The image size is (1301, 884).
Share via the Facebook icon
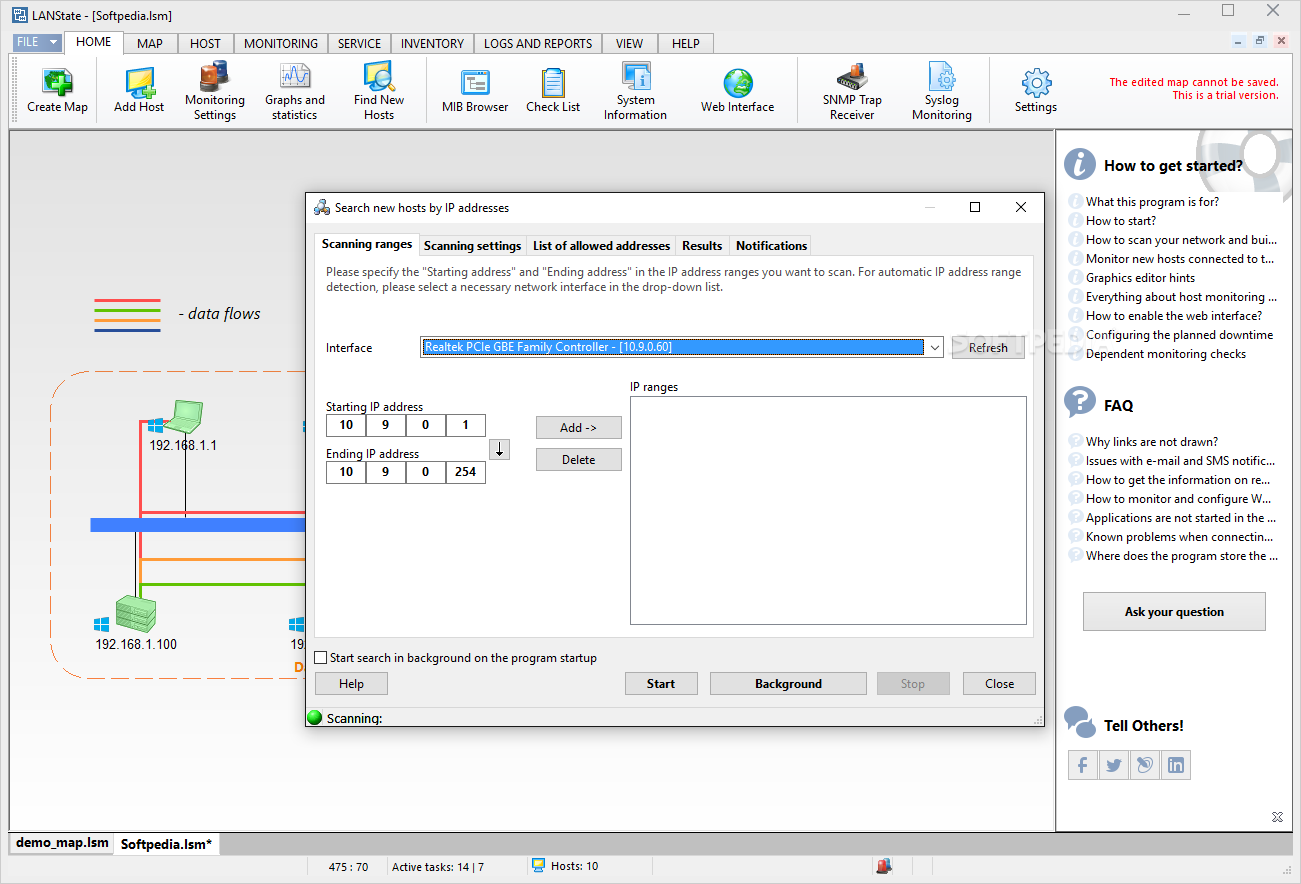click(x=1083, y=765)
